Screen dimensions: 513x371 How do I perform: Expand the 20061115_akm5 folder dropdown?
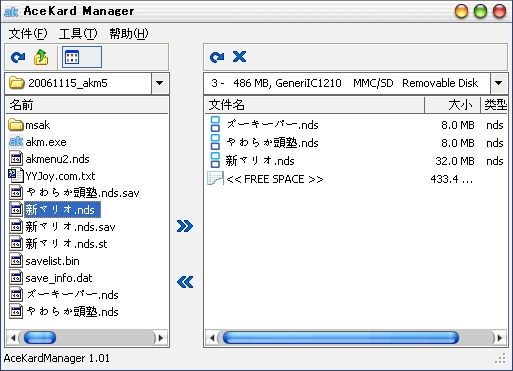coord(160,83)
